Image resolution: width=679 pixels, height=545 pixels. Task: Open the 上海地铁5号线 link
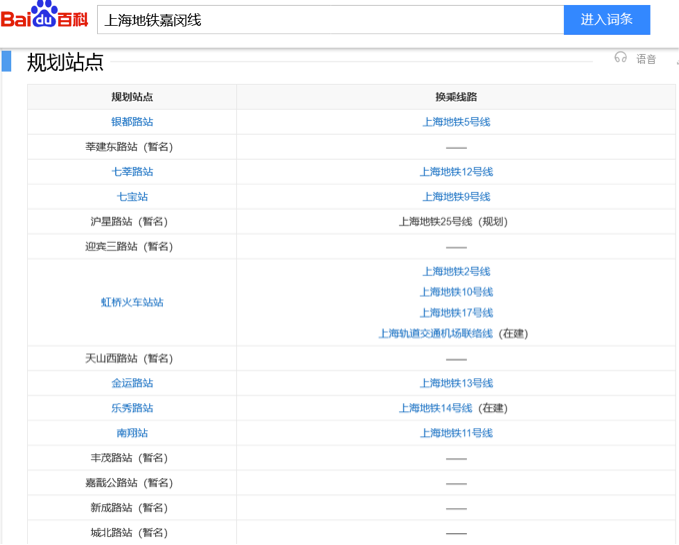point(456,122)
